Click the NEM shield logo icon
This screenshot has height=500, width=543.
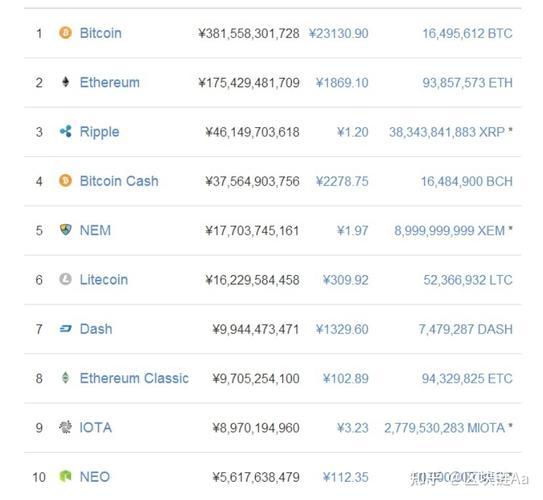65,229
